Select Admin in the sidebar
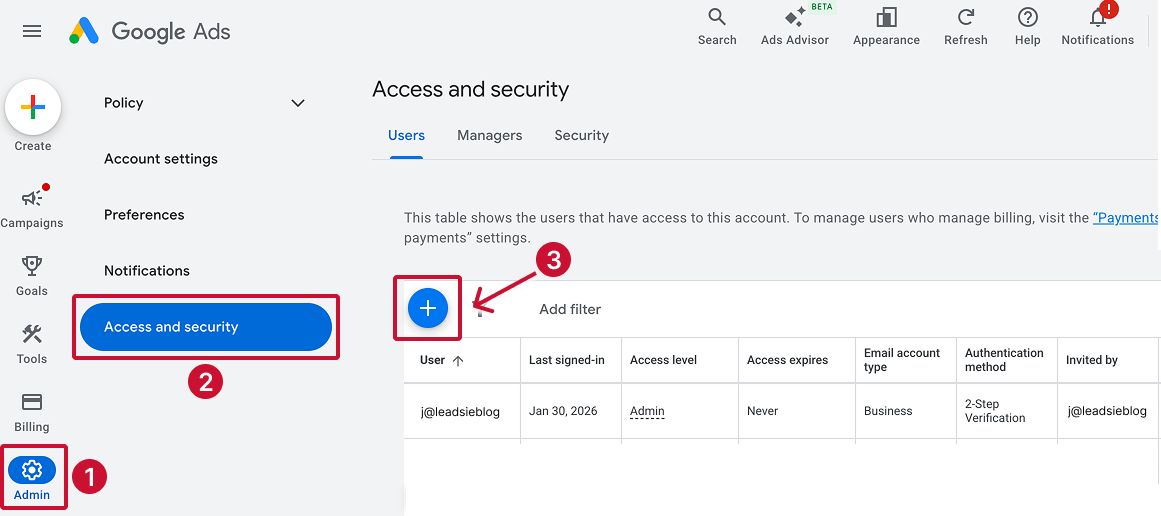 pyautogui.click(x=32, y=478)
